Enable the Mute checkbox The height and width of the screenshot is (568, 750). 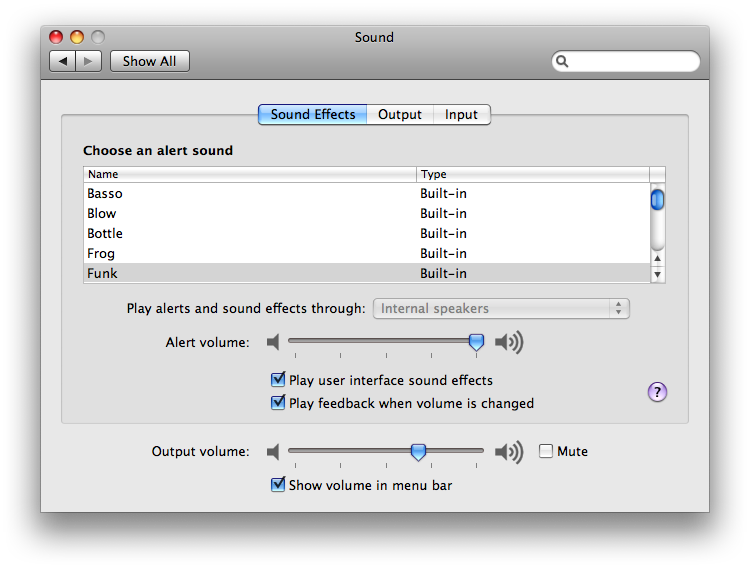pos(546,451)
